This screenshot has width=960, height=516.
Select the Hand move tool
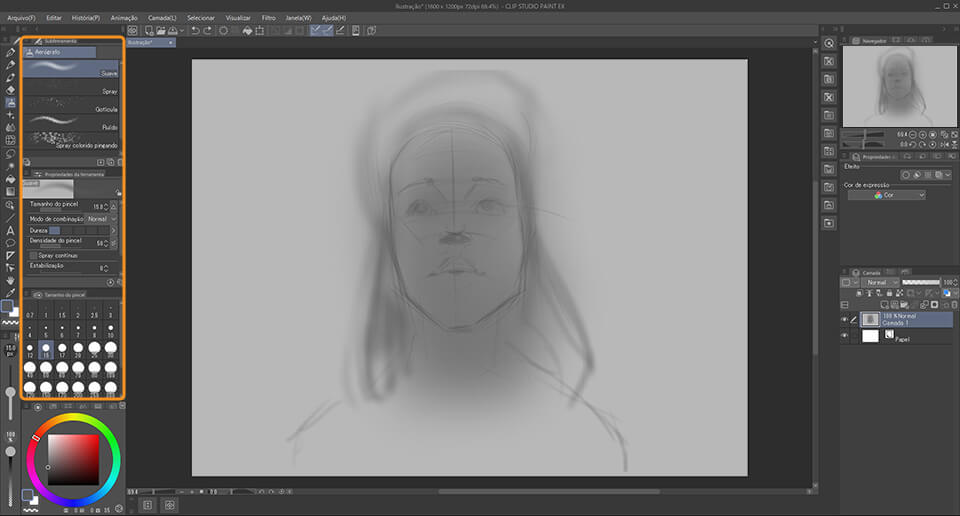coord(10,281)
